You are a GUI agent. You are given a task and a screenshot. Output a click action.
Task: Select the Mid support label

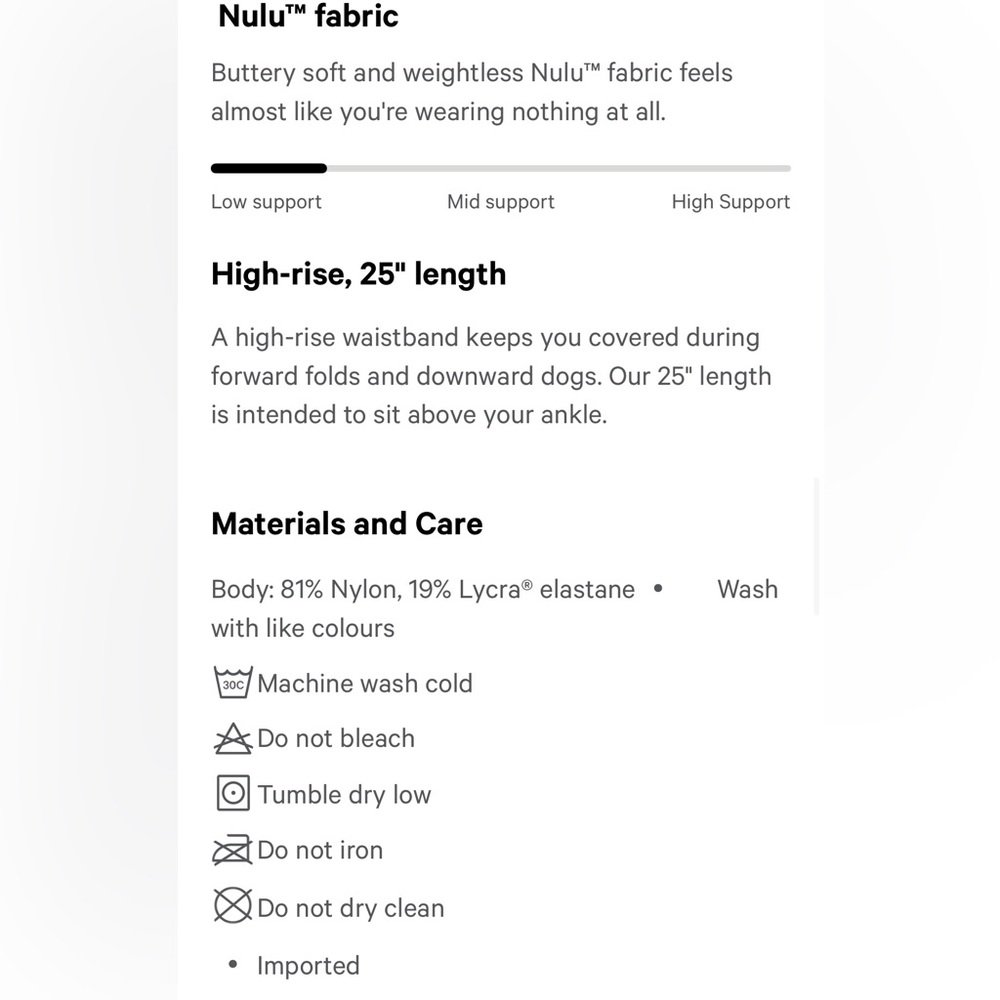point(501,202)
